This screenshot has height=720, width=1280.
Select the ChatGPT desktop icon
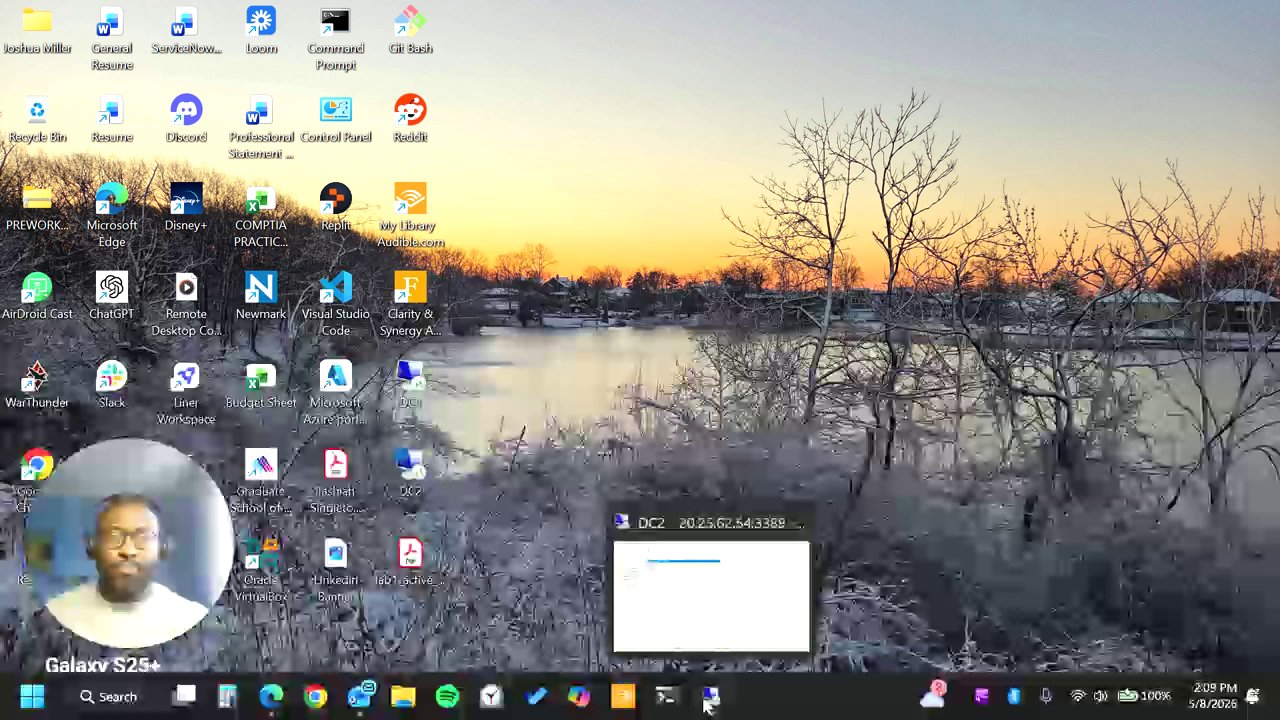pyautogui.click(x=111, y=296)
